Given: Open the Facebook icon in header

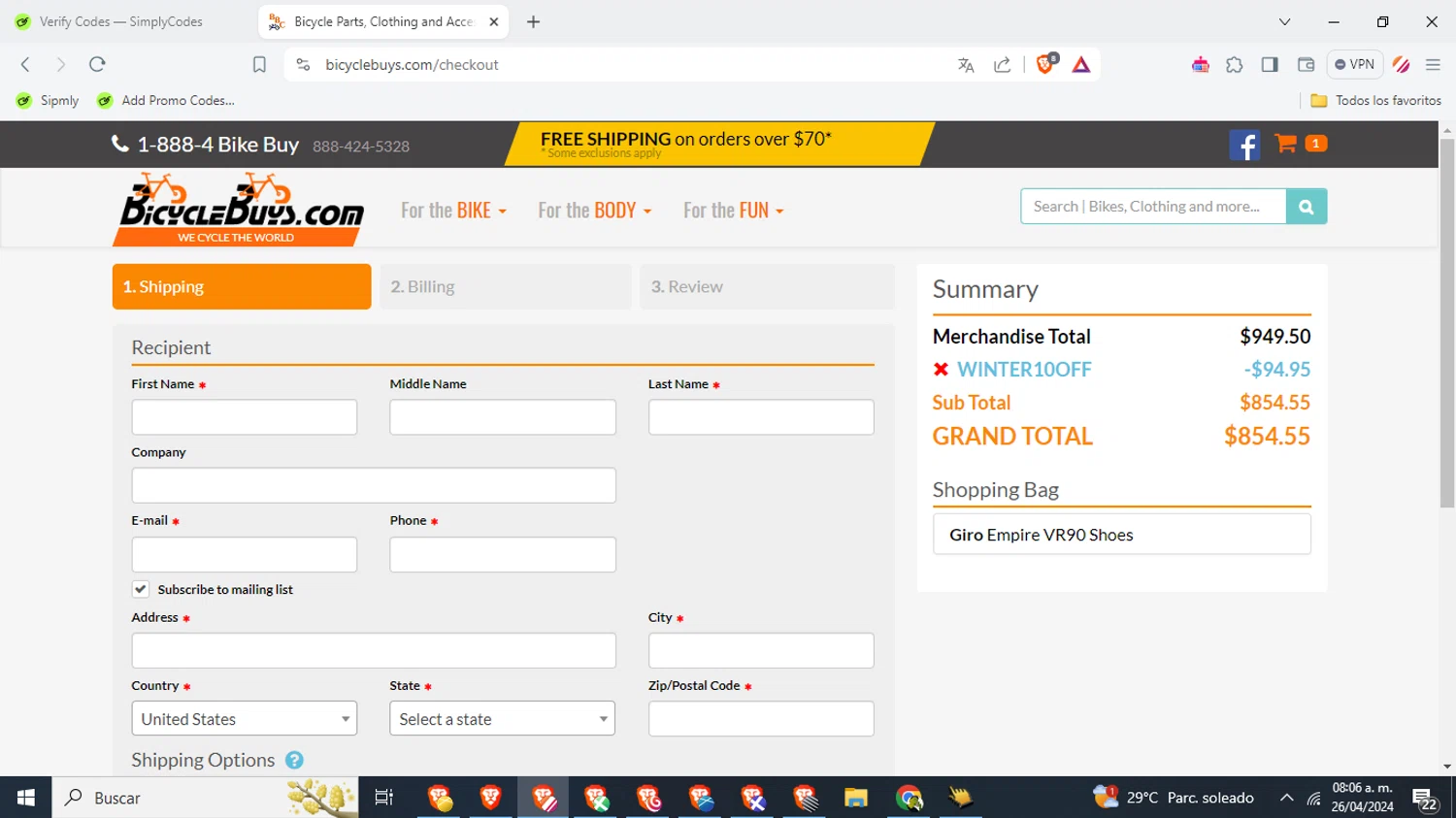Looking at the screenshot, I should (x=1244, y=145).
